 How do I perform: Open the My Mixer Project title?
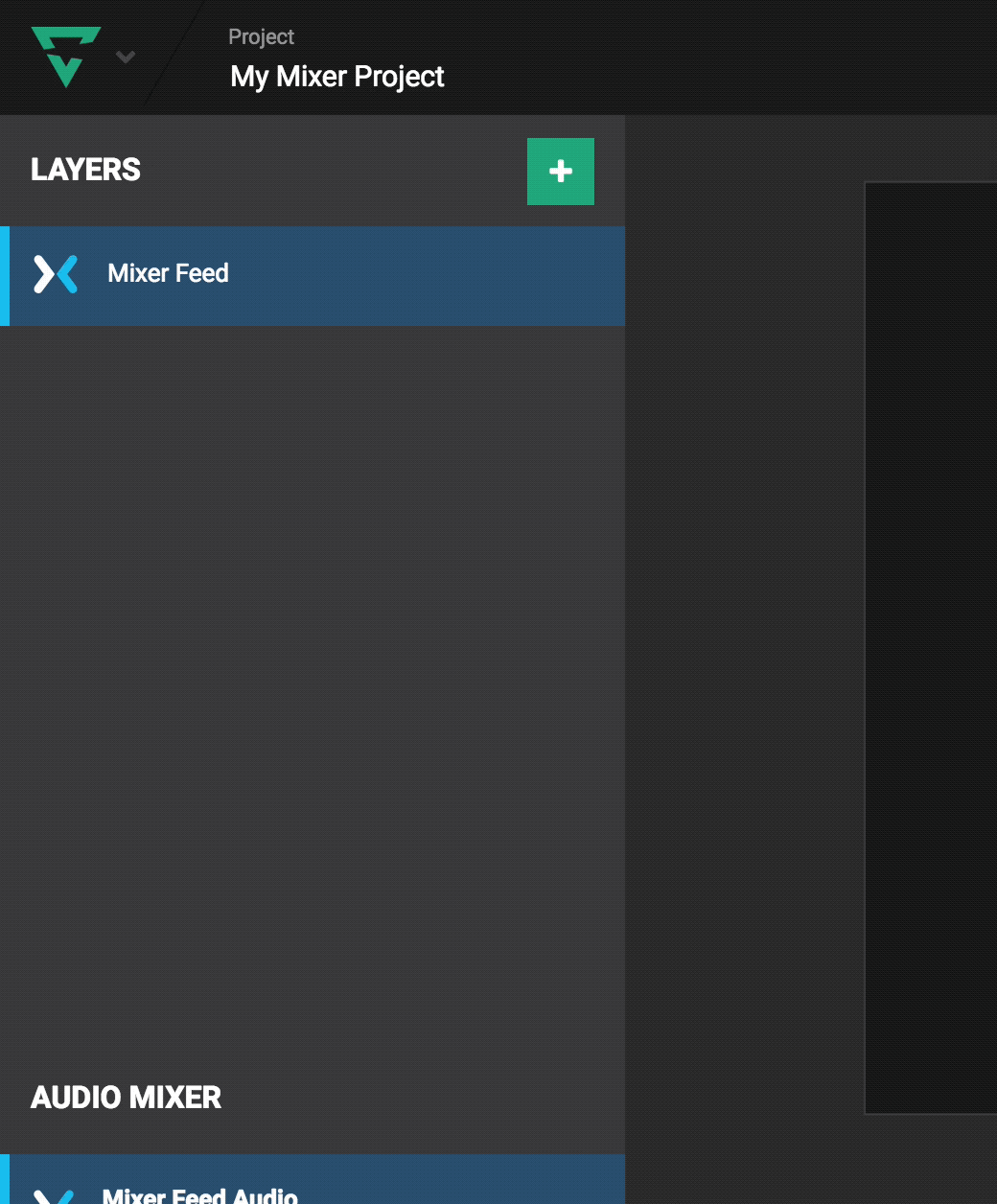pyautogui.click(x=337, y=77)
